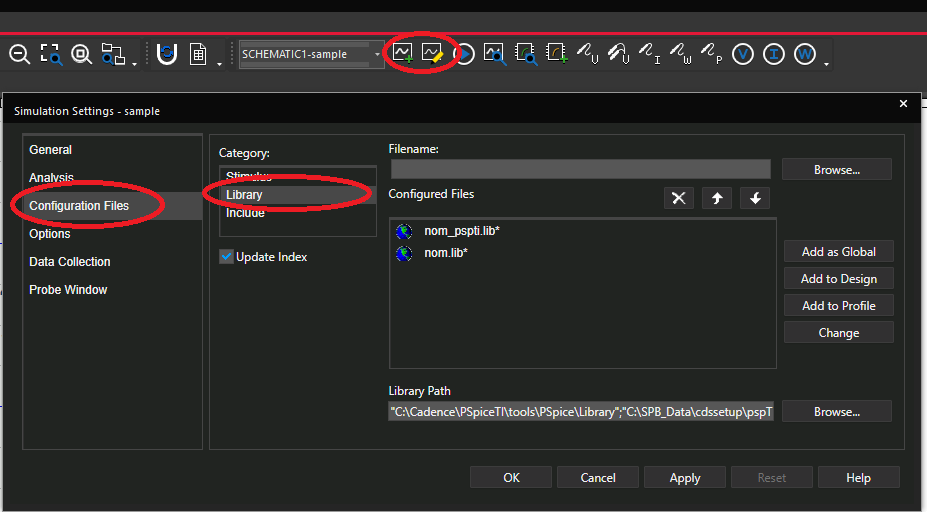
Task: Select Configuration Files section
Action: pyautogui.click(x=112, y=206)
